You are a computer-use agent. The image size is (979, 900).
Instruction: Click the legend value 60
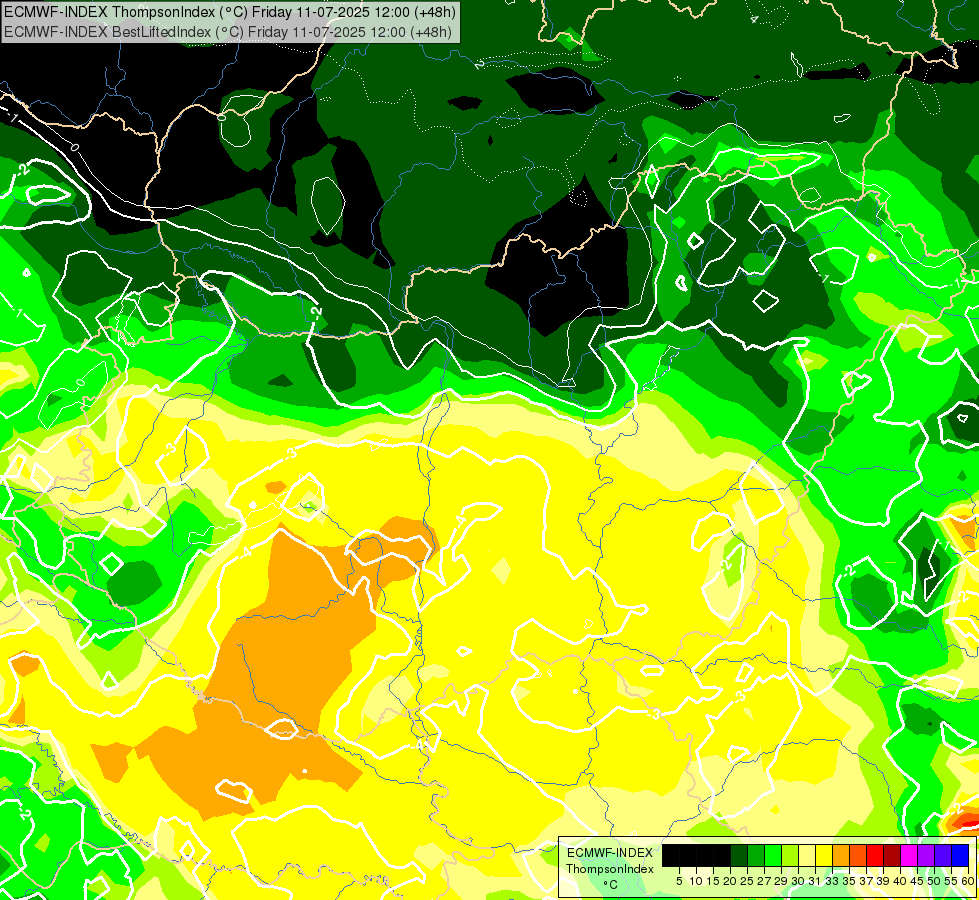point(968,881)
